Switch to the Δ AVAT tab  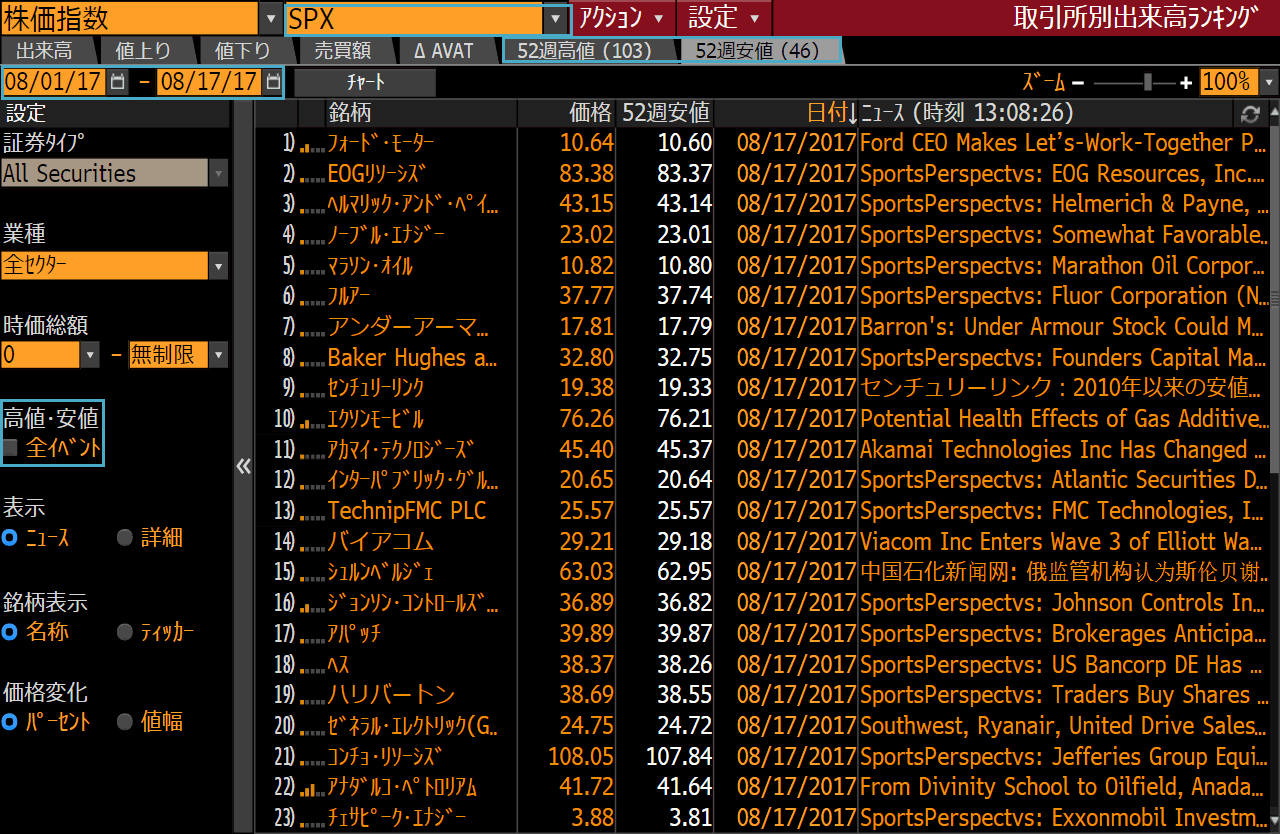click(444, 50)
